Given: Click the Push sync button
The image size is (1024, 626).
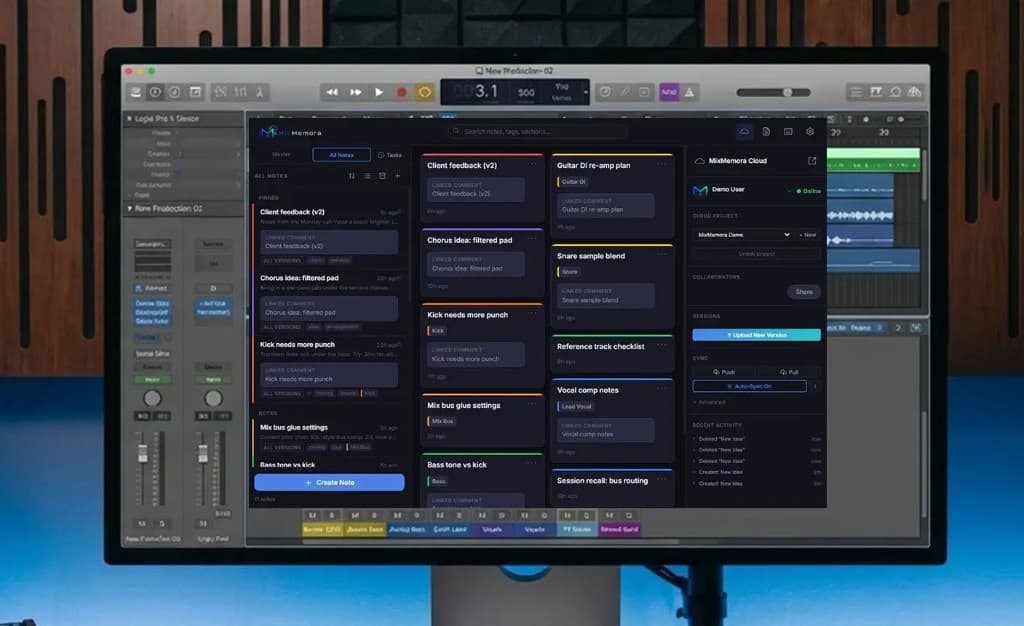Looking at the screenshot, I should pos(724,372).
